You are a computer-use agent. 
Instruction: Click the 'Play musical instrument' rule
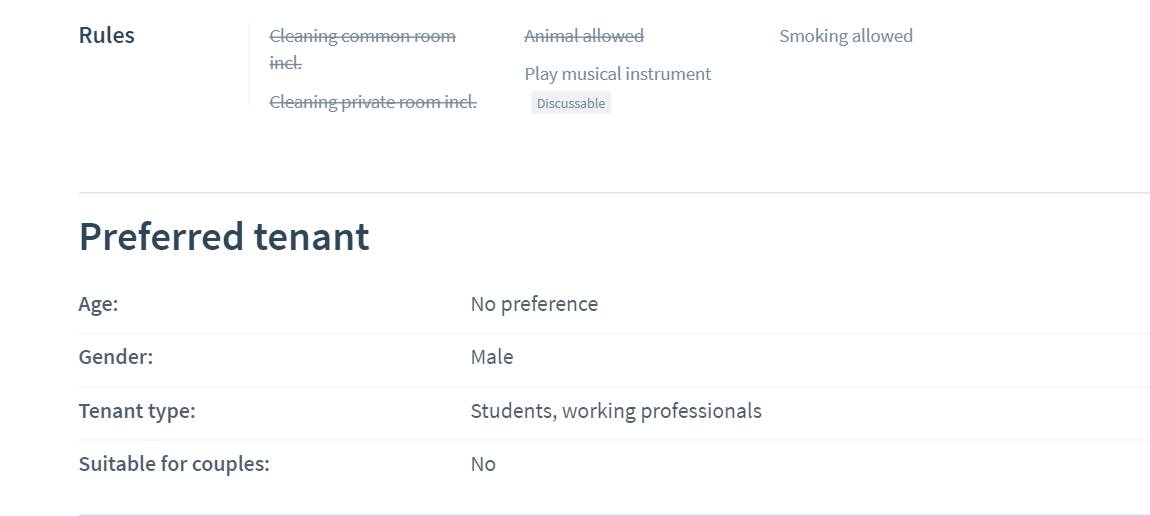pyautogui.click(x=618, y=74)
